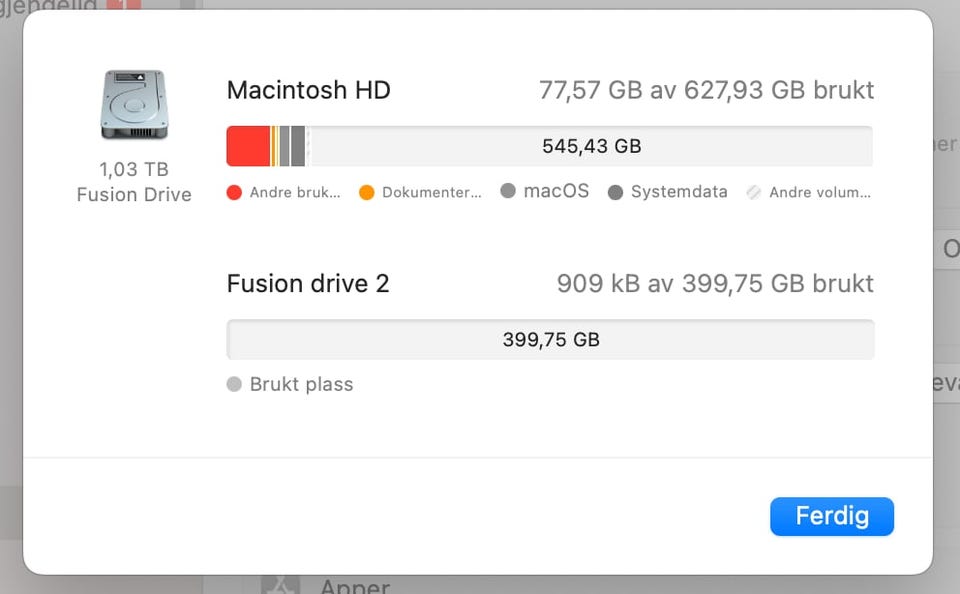960x594 pixels.
Task: Click the orange Dokumenter legend dot
Action: coord(366,193)
